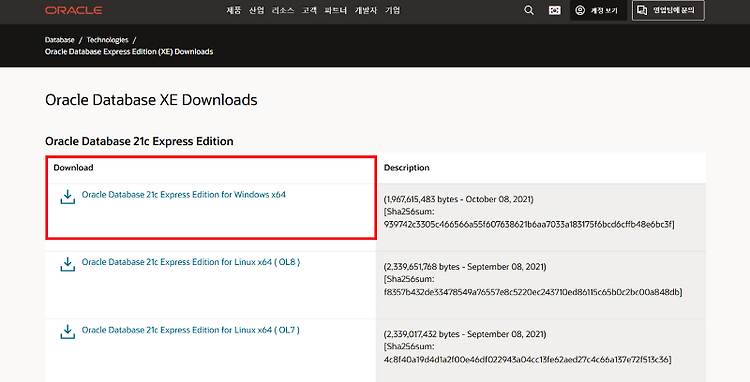
Task: Click Oracle Database Express Edition (XE) Downloads breadcrumb
Action: pyautogui.click(x=129, y=52)
